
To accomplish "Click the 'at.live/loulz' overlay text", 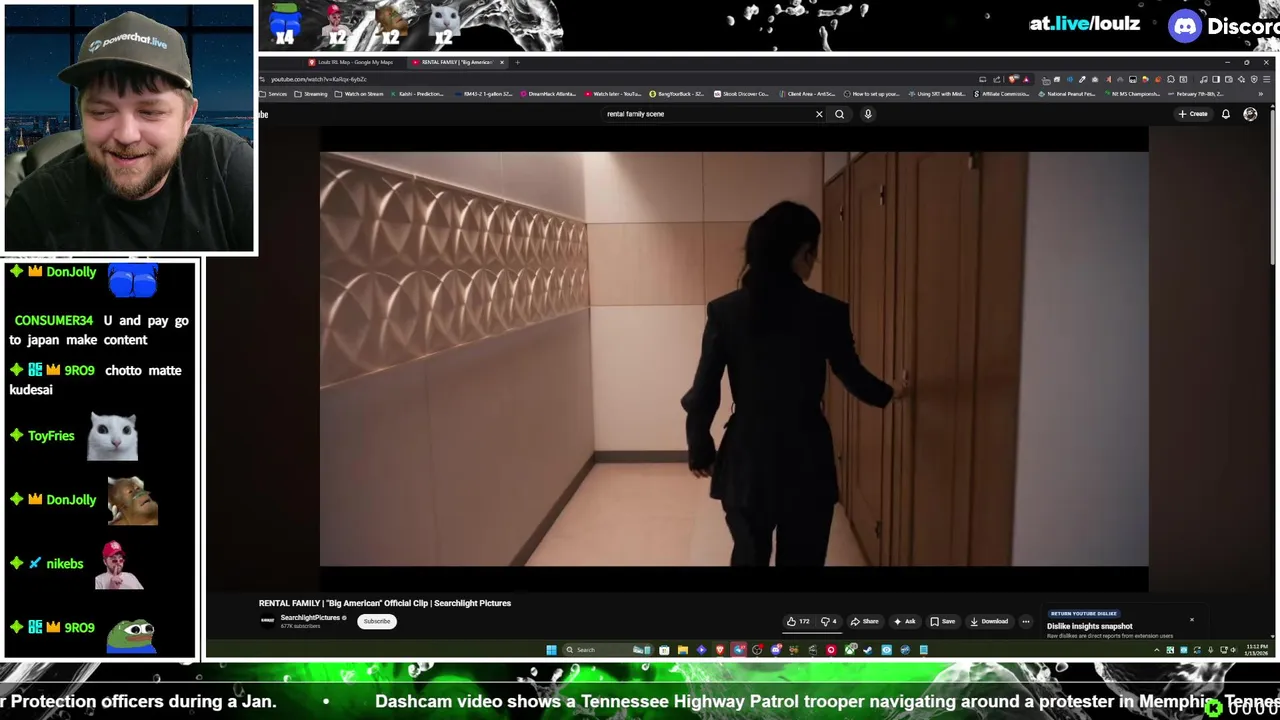I will (1085, 24).
